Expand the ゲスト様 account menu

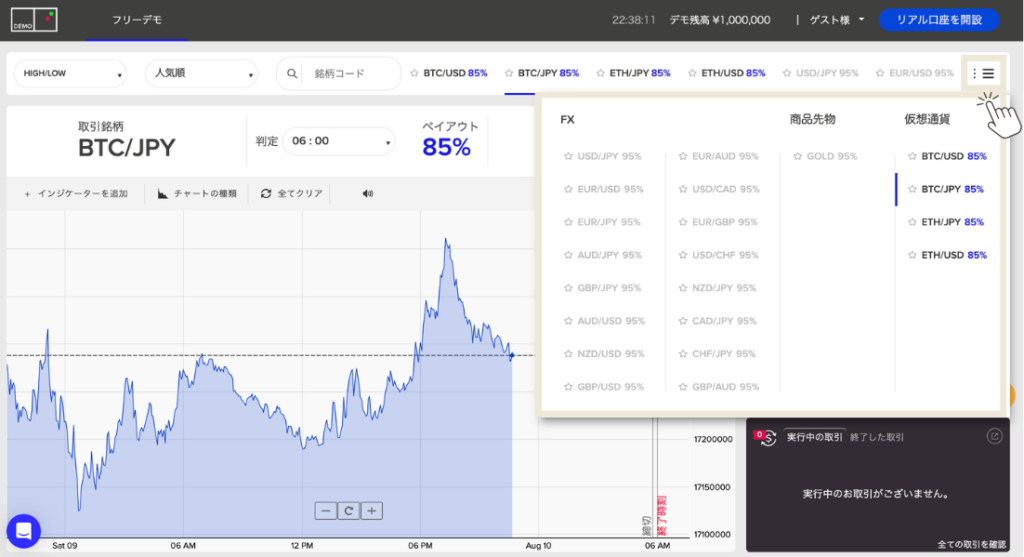[x=837, y=20]
